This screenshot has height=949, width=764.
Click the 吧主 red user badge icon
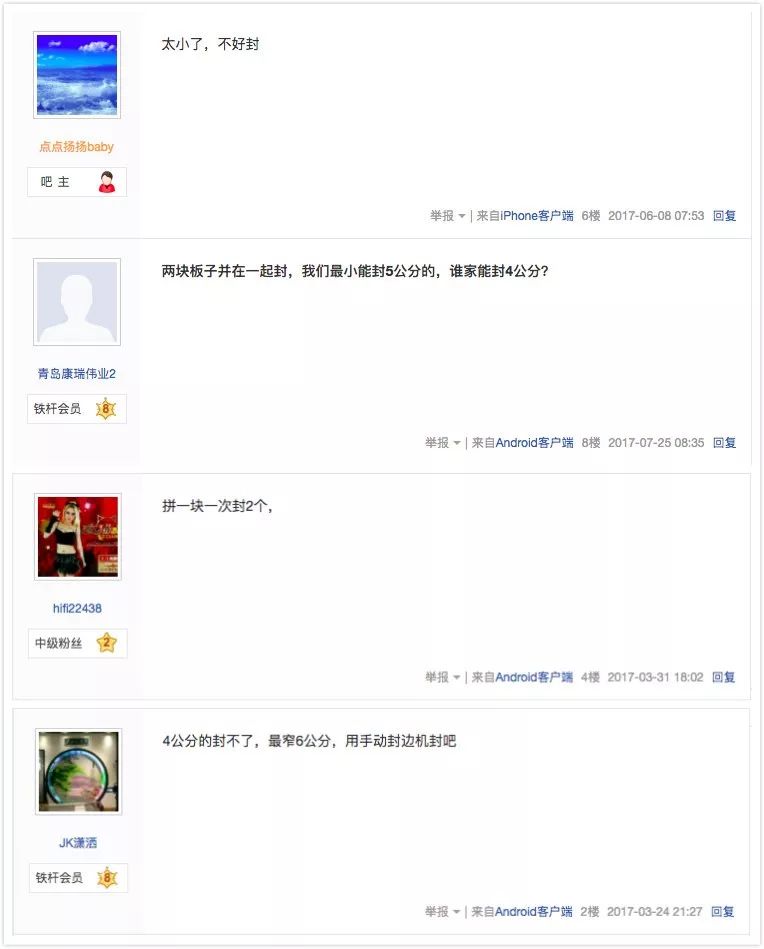(x=107, y=182)
